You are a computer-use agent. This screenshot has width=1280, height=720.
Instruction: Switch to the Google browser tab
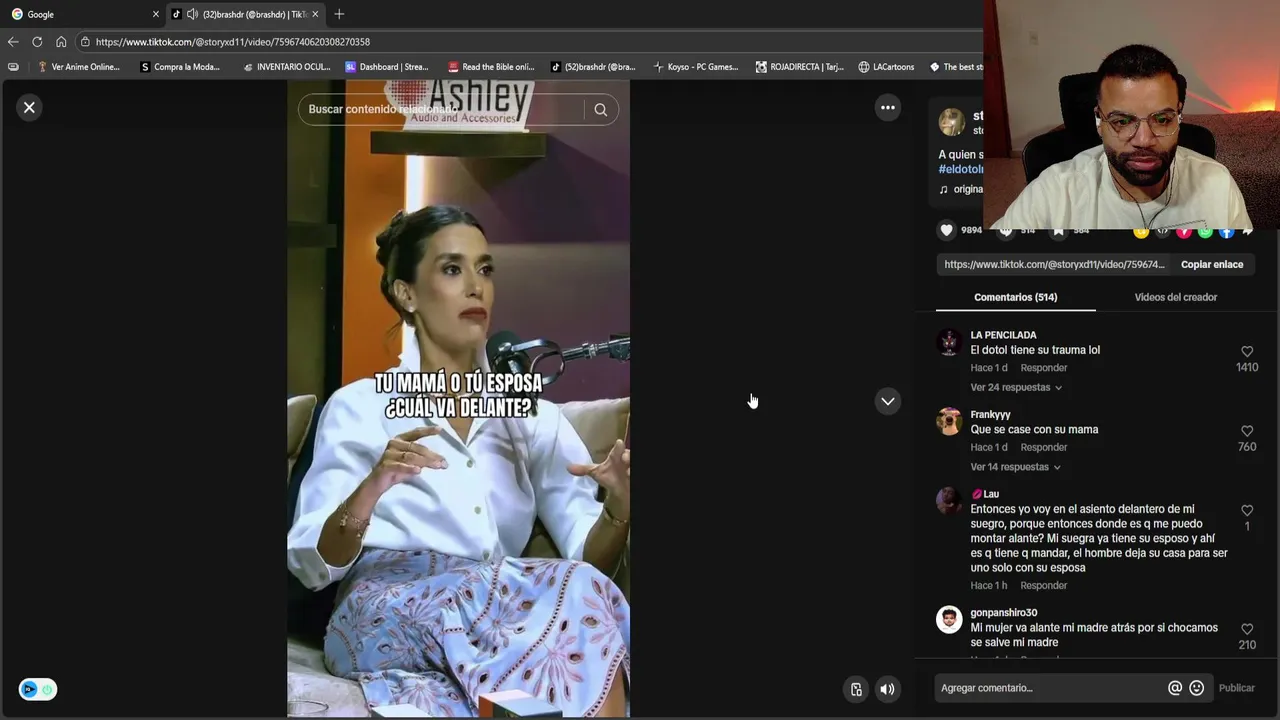(80, 14)
